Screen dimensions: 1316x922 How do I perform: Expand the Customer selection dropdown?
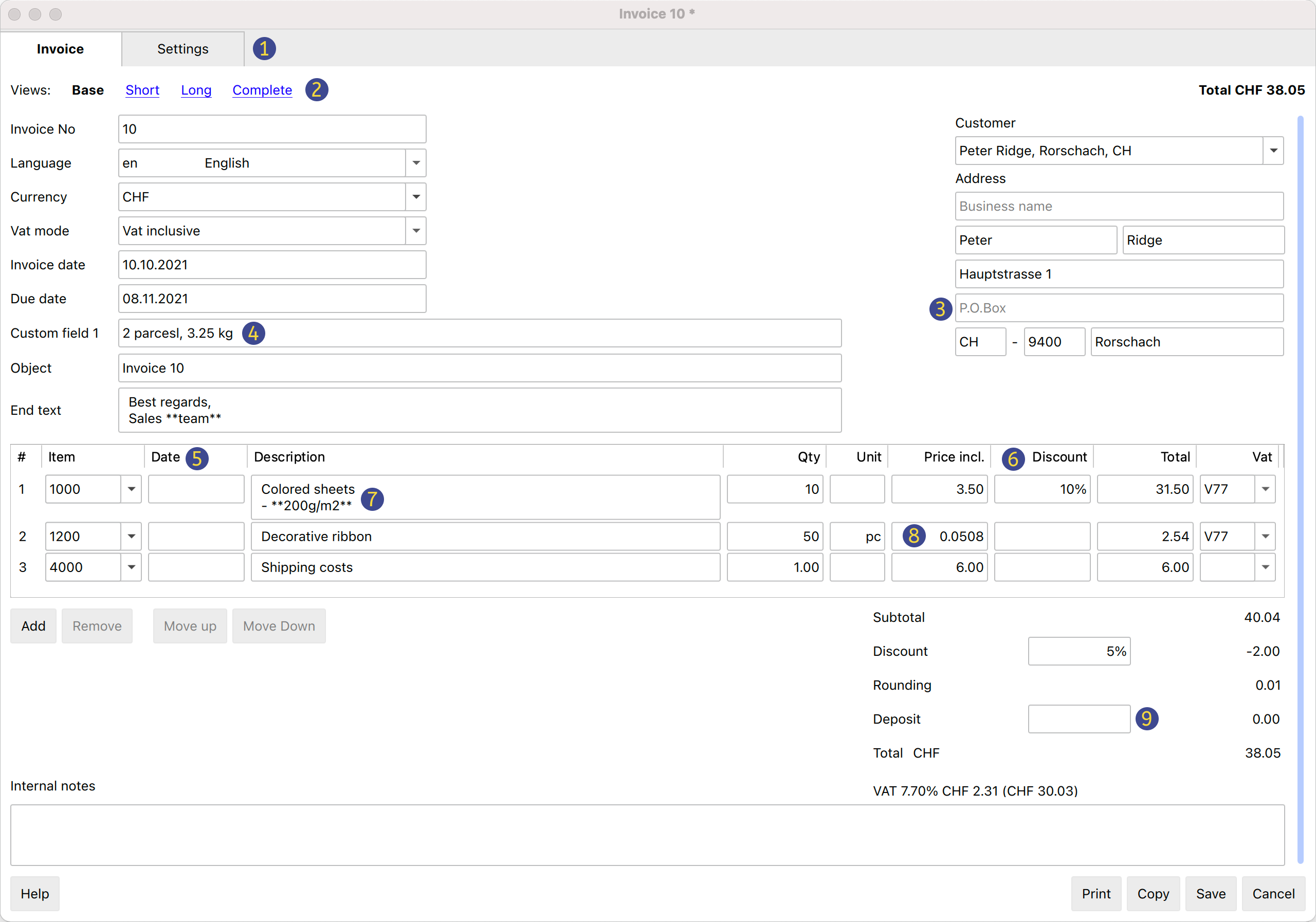click(1273, 151)
